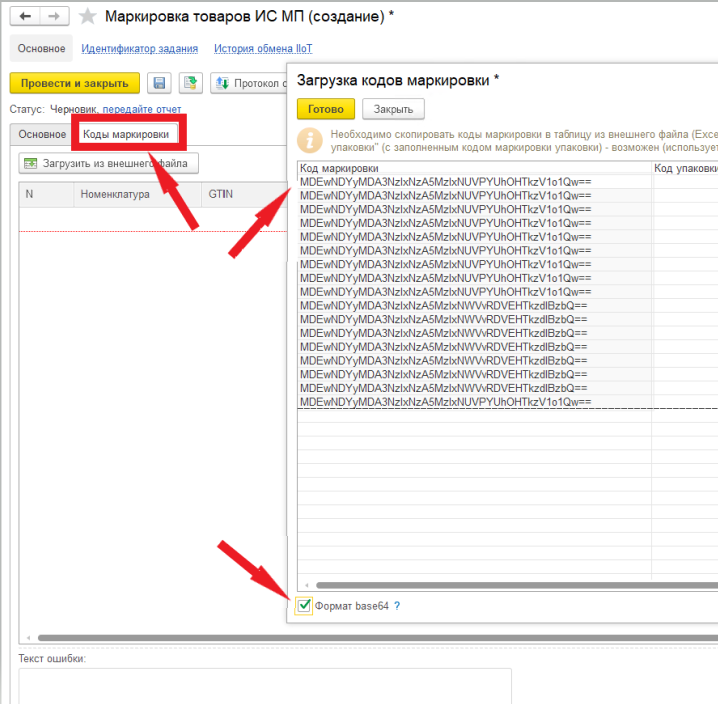This screenshot has width=718, height=704.
Task: Toggle the Формат base64 checkbox
Action: tap(304, 605)
